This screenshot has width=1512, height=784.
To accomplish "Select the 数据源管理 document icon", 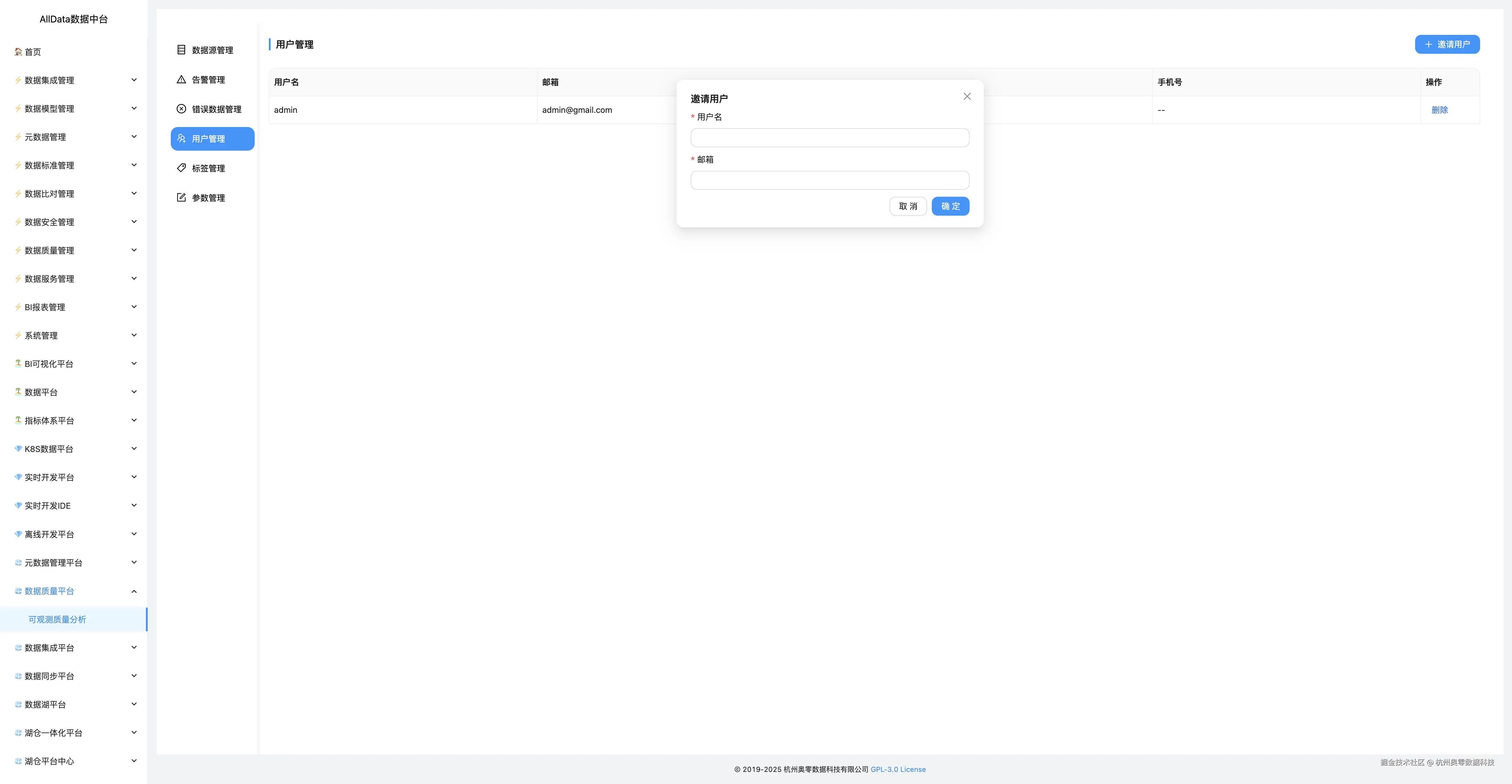I will [x=181, y=50].
